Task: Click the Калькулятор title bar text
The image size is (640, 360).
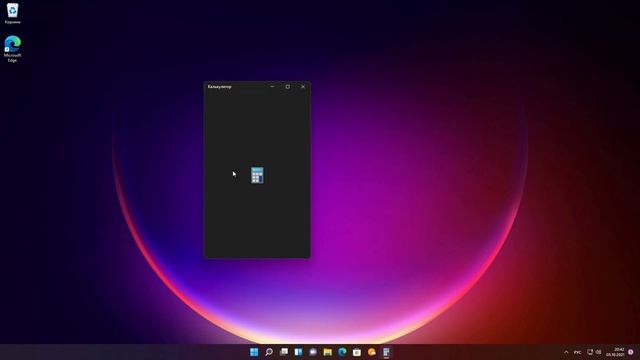Action: tap(220, 87)
